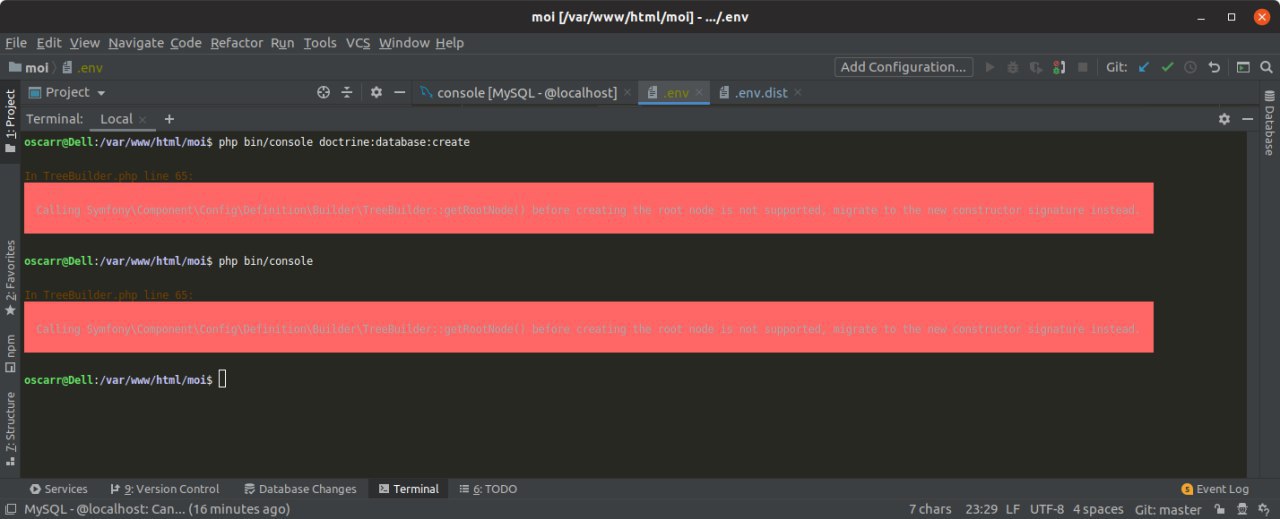Image resolution: width=1280 pixels, height=519 pixels.
Task: Click the Add Configuration... button
Action: coord(904,67)
